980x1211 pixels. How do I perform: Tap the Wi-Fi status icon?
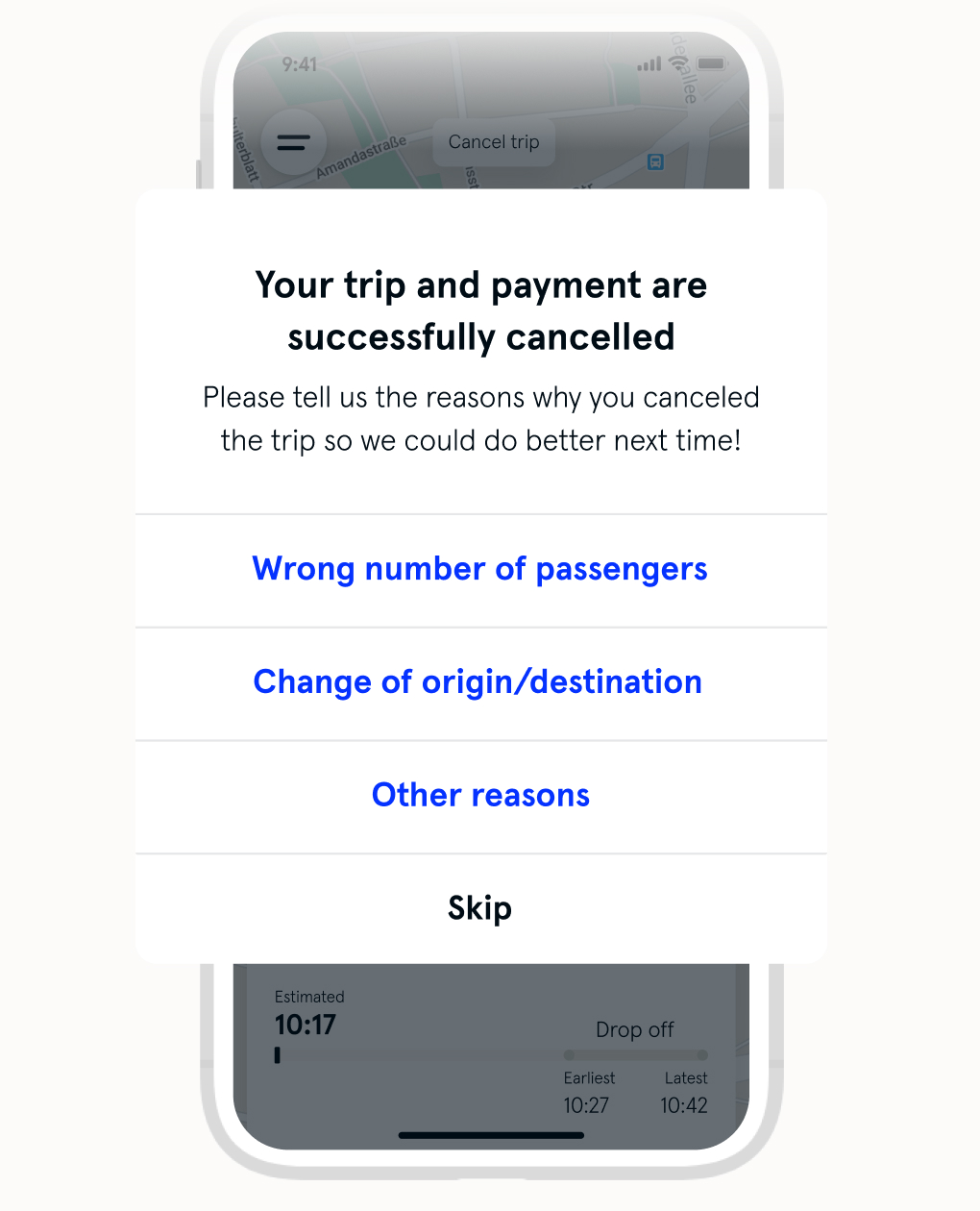[679, 63]
